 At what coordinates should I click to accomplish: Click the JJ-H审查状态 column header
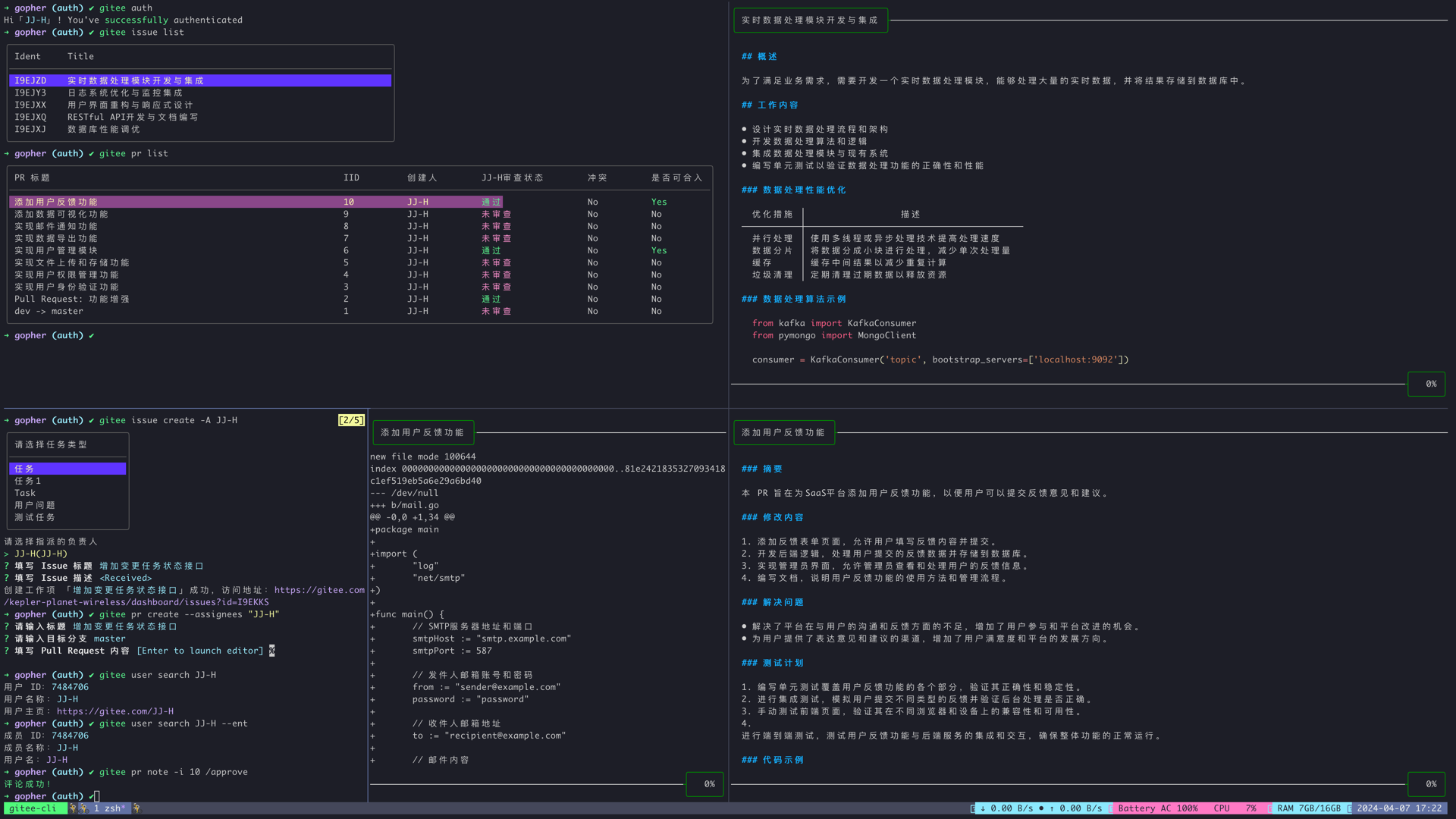click(x=513, y=177)
